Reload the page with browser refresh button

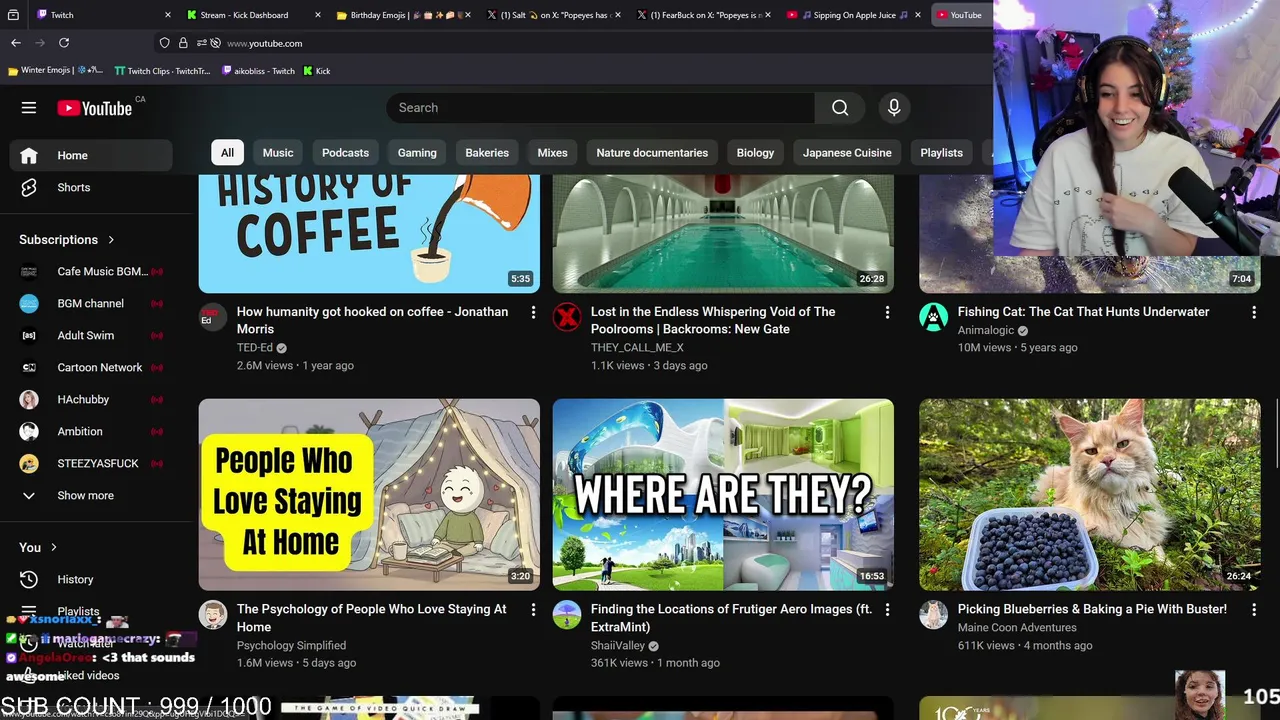[x=64, y=43]
